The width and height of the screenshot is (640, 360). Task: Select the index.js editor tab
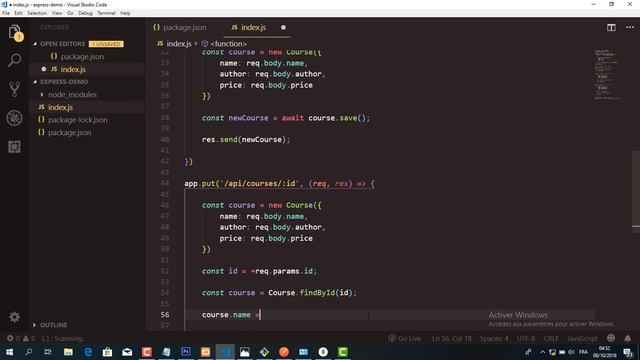pyautogui.click(x=253, y=27)
